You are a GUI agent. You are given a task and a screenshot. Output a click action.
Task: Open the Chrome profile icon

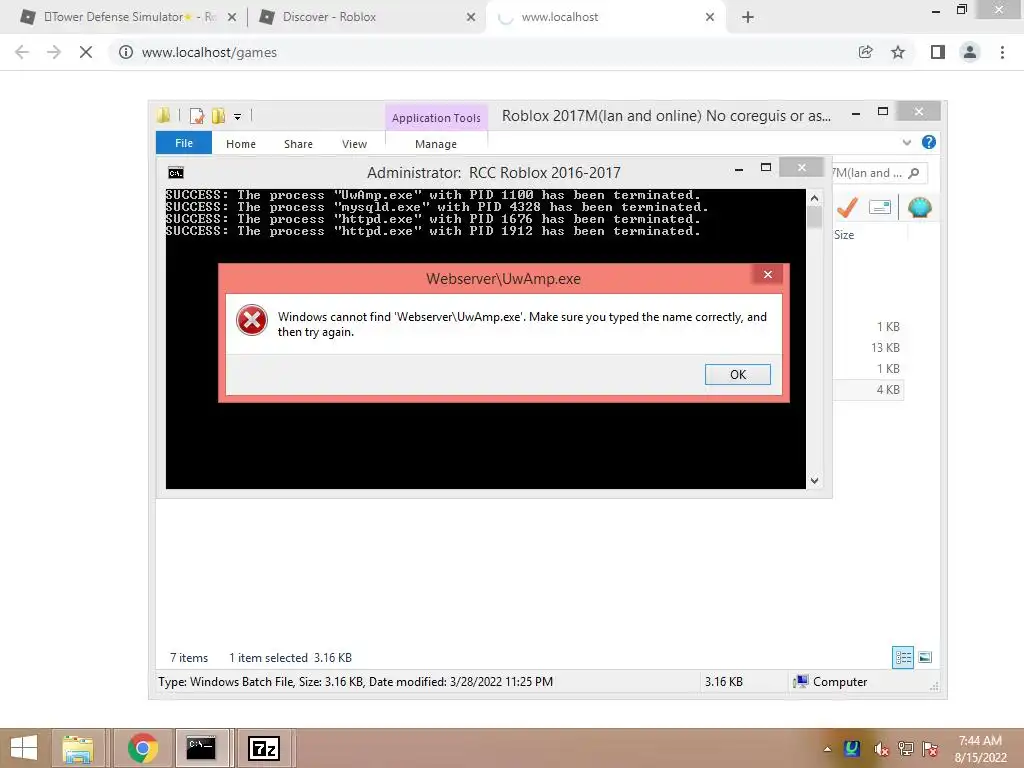coord(970,52)
